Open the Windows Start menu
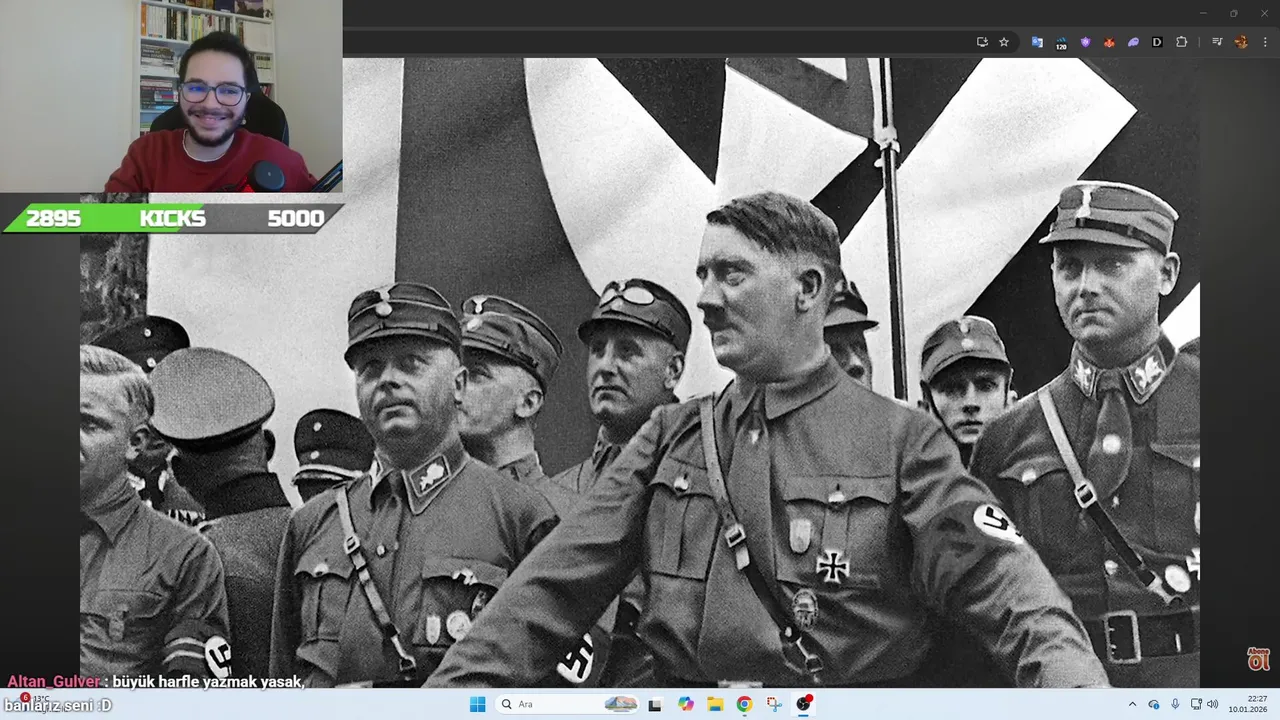The height and width of the screenshot is (720, 1280). pos(477,704)
